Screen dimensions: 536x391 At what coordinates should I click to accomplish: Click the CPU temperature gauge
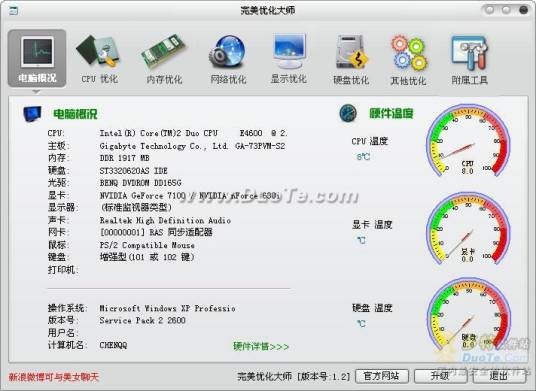pyautogui.click(x=468, y=140)
